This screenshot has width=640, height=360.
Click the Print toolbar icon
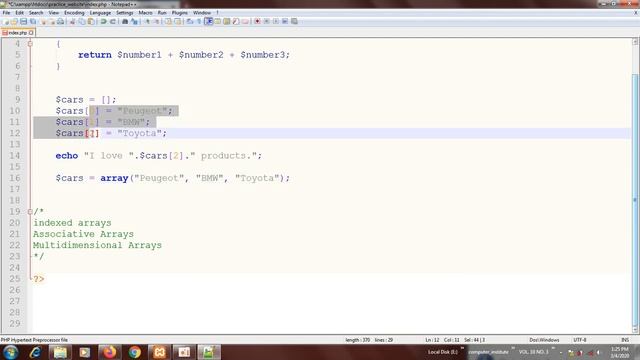(x=60, y=21)
